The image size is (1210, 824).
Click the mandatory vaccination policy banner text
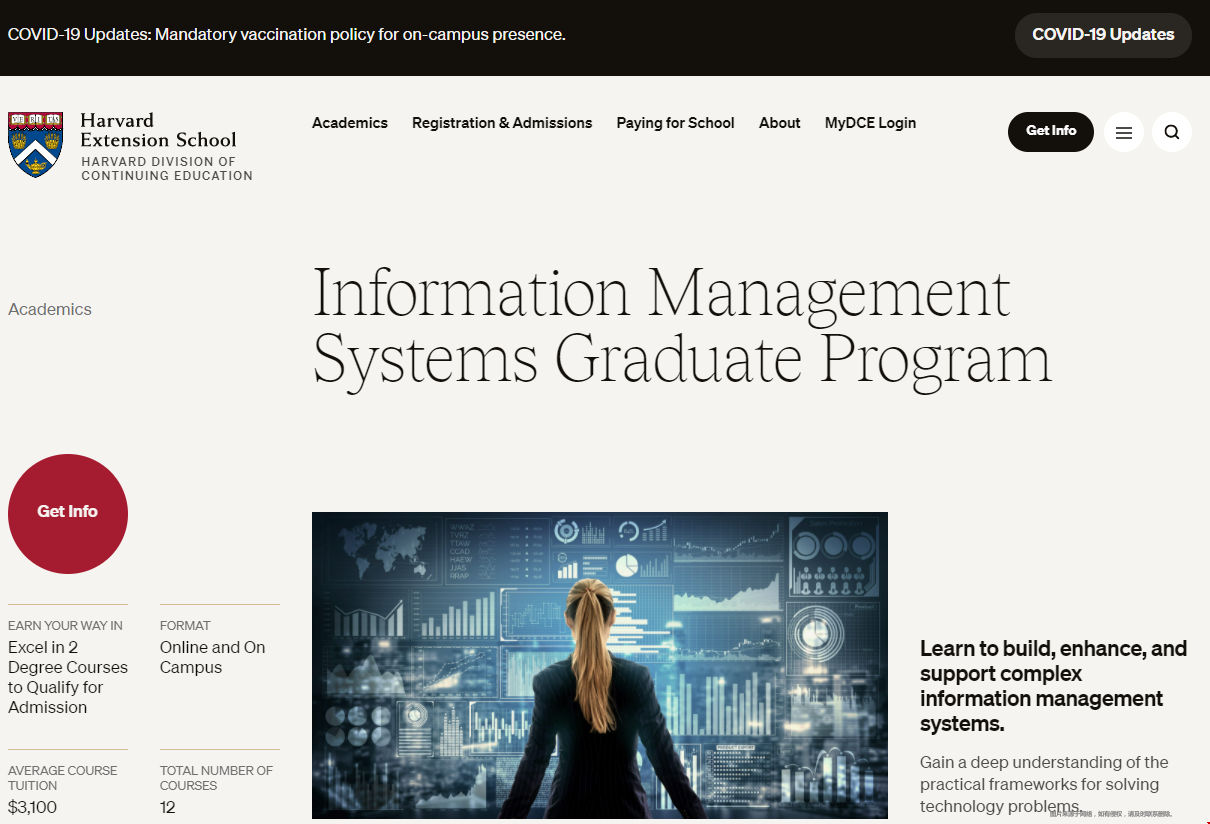point(287,35)
